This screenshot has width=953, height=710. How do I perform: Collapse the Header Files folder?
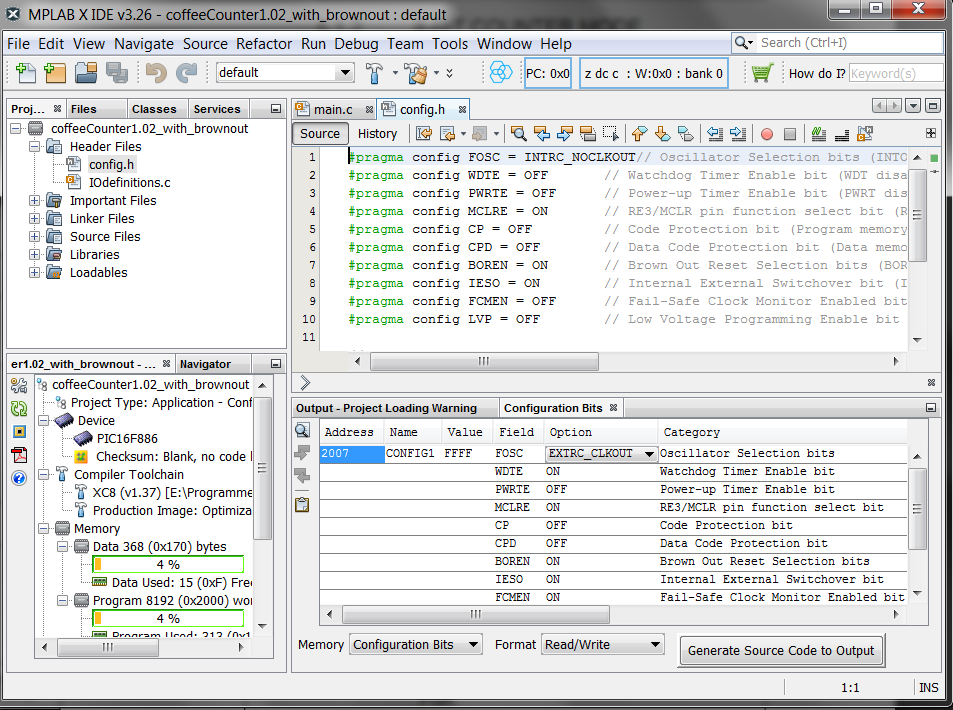(34, 146)
